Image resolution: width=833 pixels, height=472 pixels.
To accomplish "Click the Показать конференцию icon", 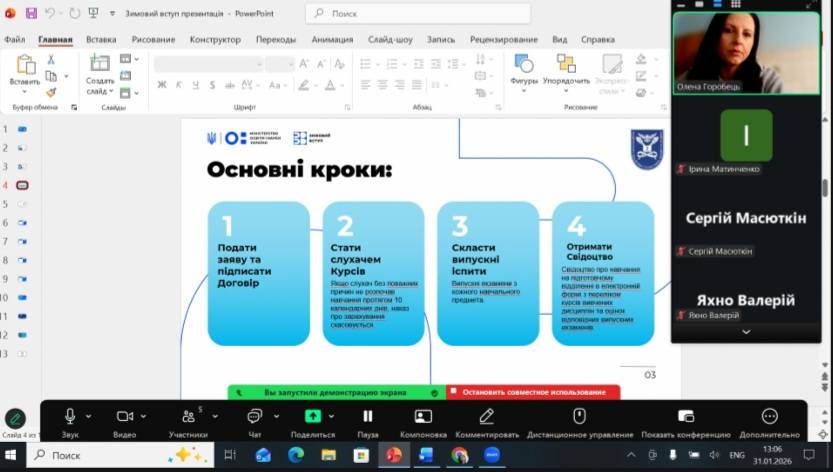I will click(x=685, y=416).
